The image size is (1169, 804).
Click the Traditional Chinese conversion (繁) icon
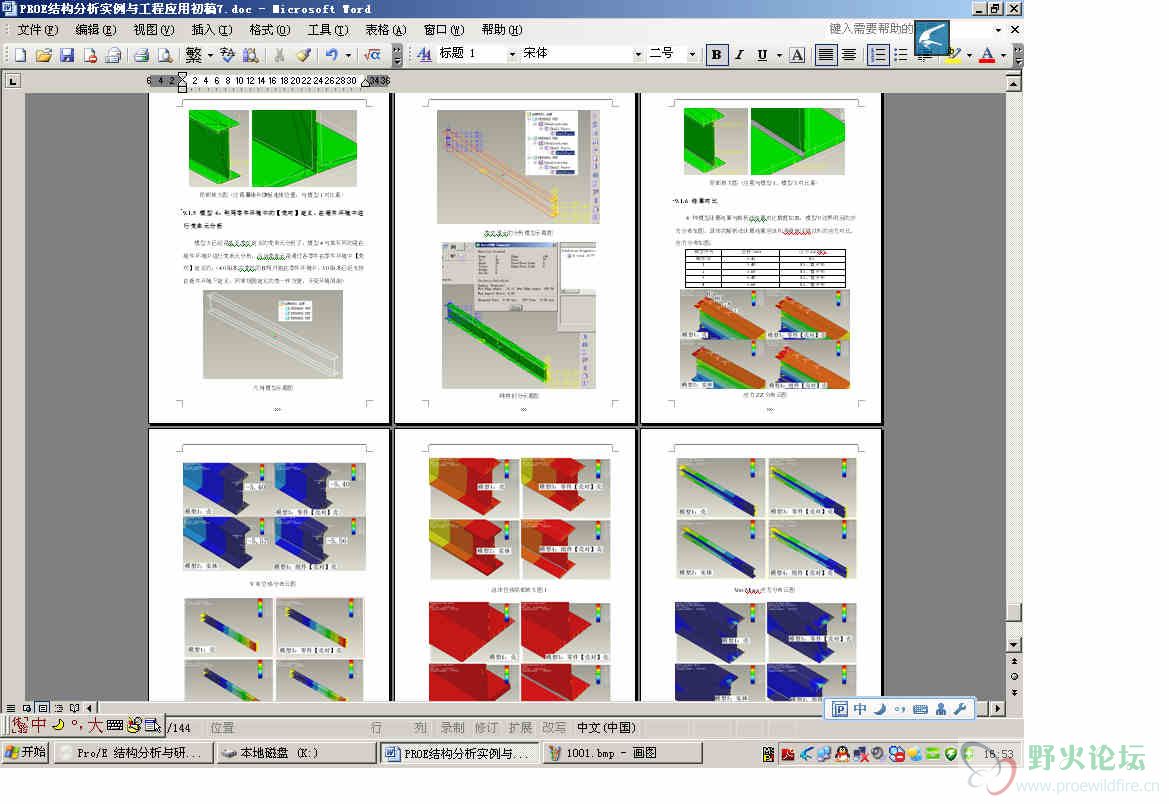pyautogui.click(x=194, y=55)
